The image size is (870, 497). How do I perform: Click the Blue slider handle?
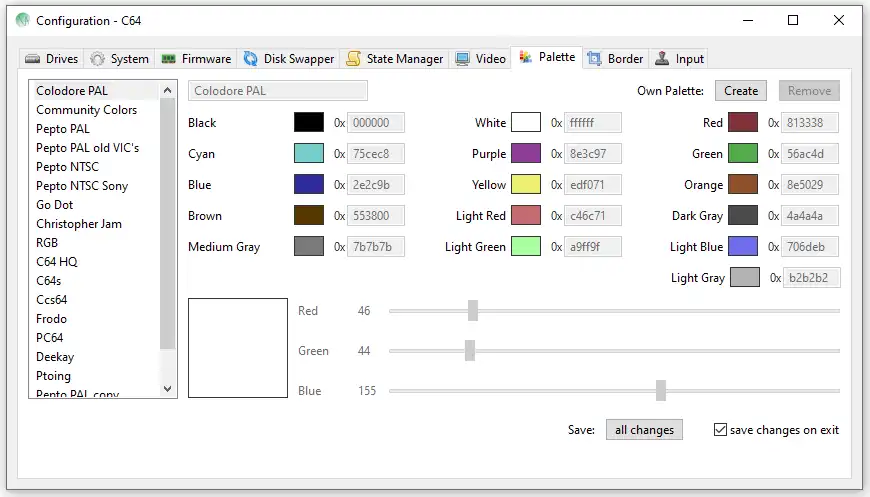click(661, 390)
